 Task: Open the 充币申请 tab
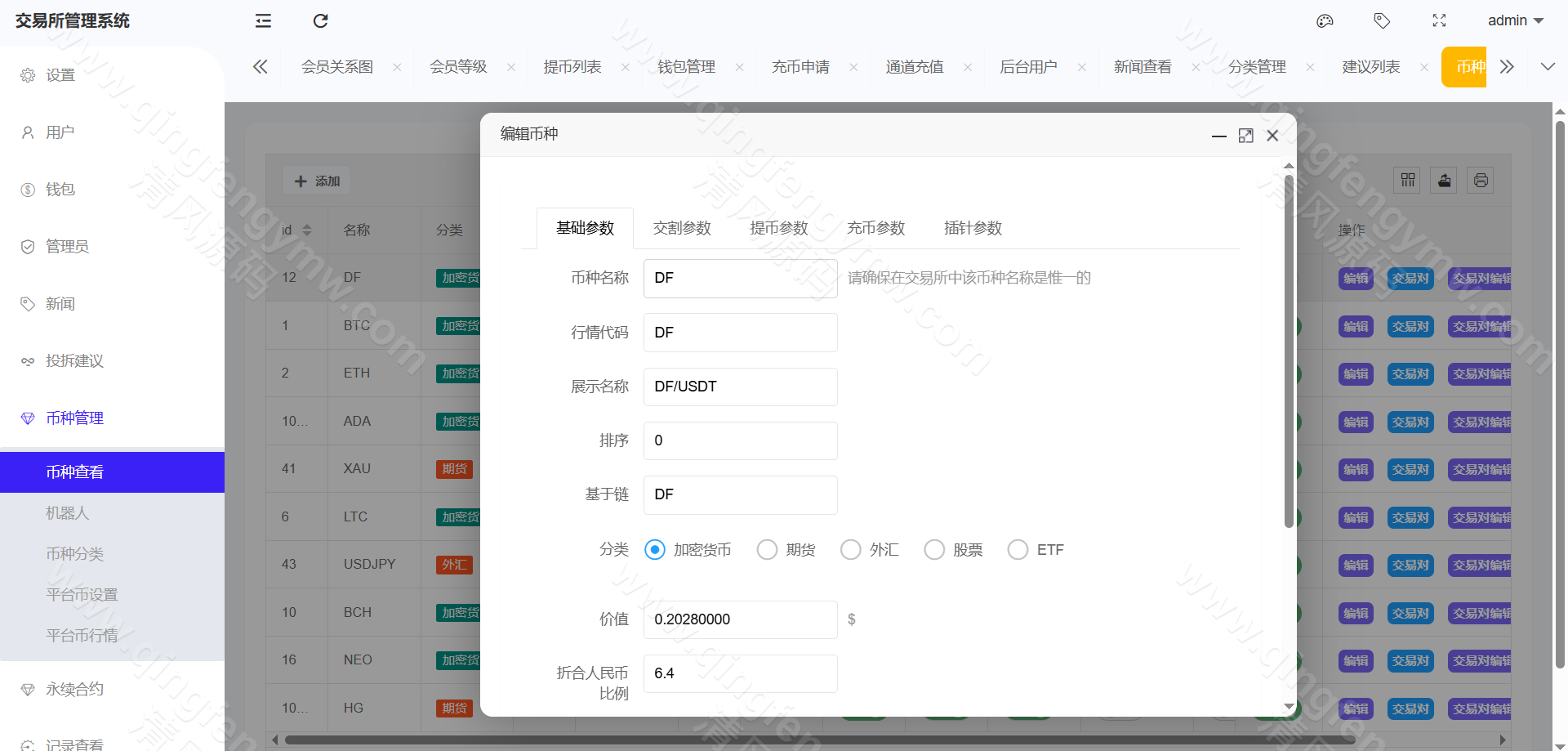point(800,66)
